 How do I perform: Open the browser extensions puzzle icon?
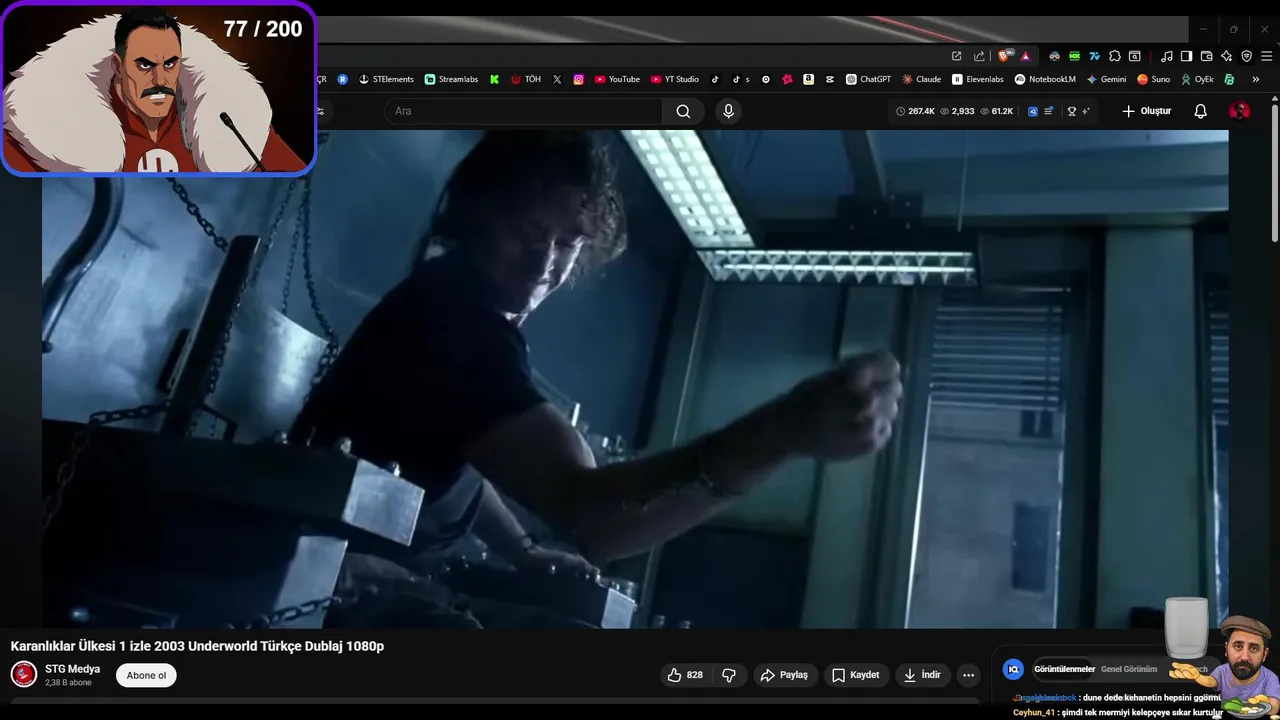[x=1114, y=56]
